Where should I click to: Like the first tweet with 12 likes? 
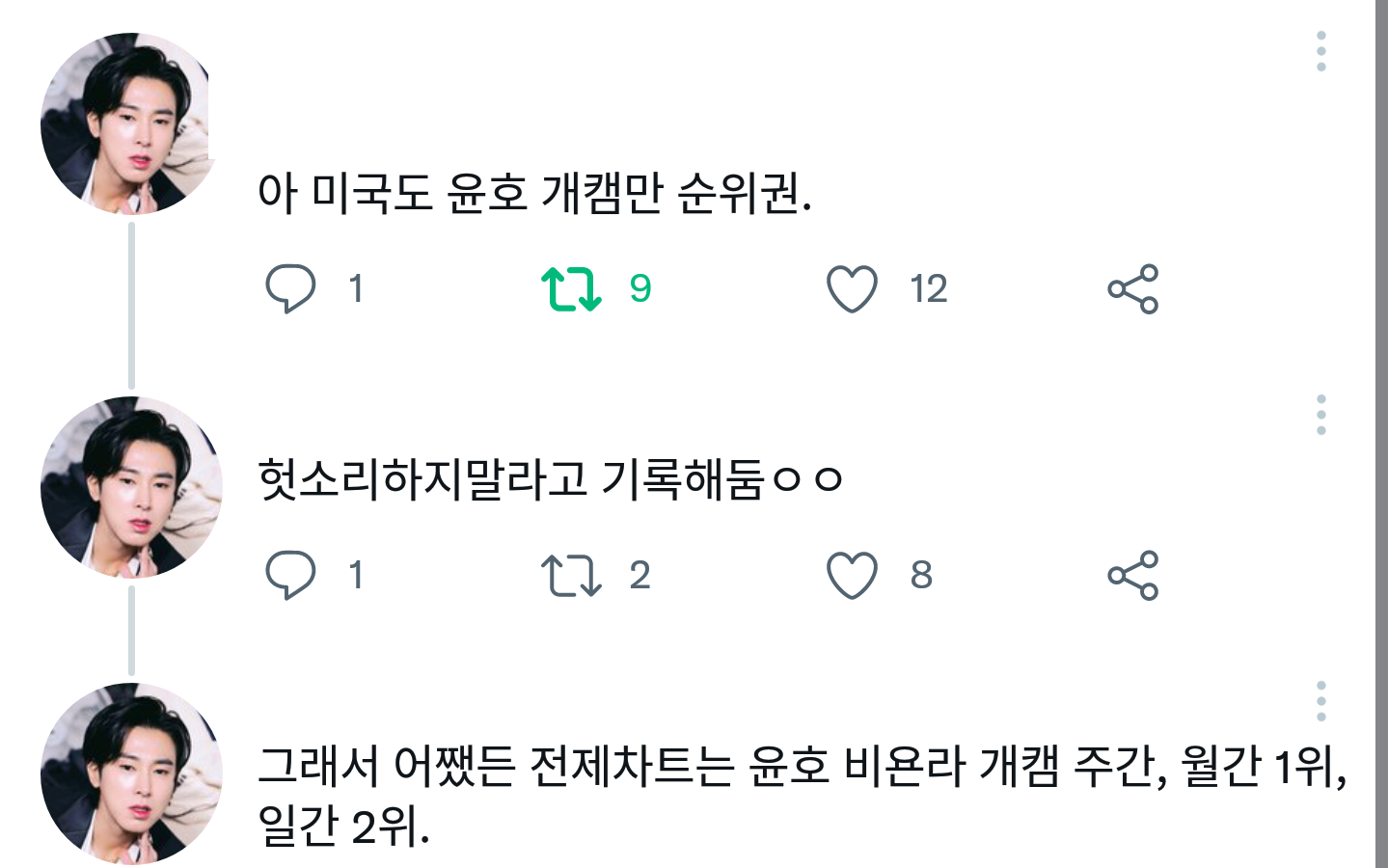point(852,288)
